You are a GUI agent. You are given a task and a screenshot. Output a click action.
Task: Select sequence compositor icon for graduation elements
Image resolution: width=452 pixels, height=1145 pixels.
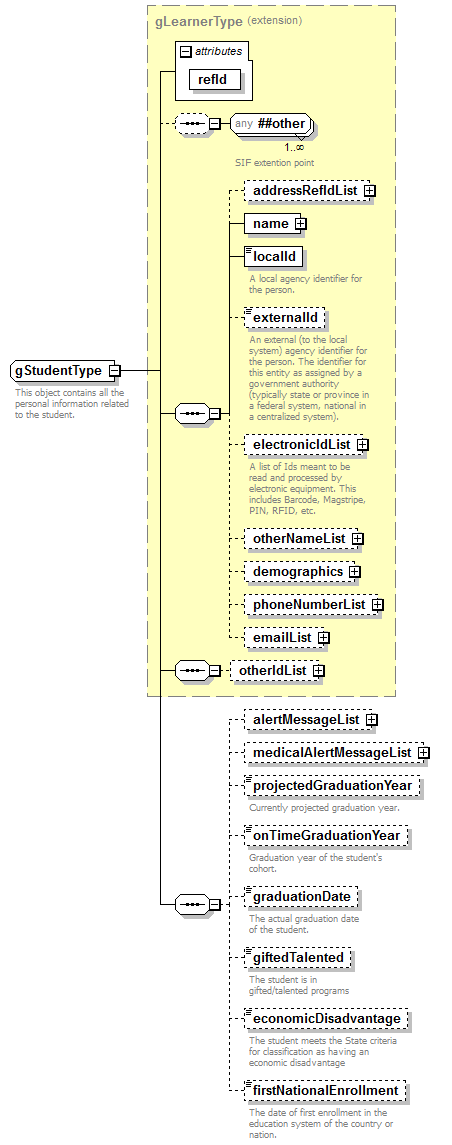pyautogui.click(x=193, y=904)
